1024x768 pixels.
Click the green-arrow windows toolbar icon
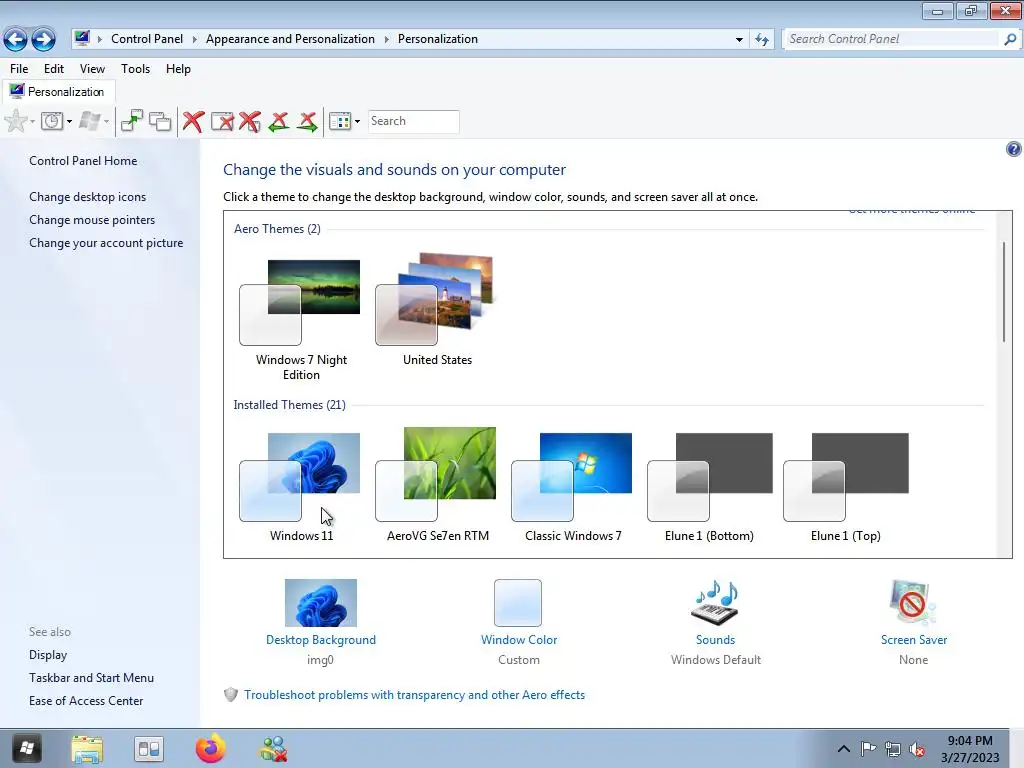pyautogui.click(x=132, y=121)
